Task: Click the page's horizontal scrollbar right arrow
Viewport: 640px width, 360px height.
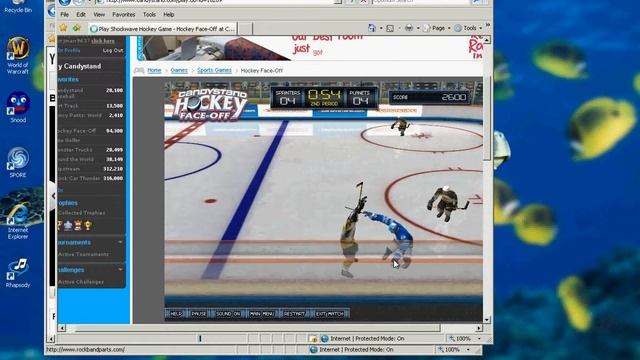Action: coord(479,328)
